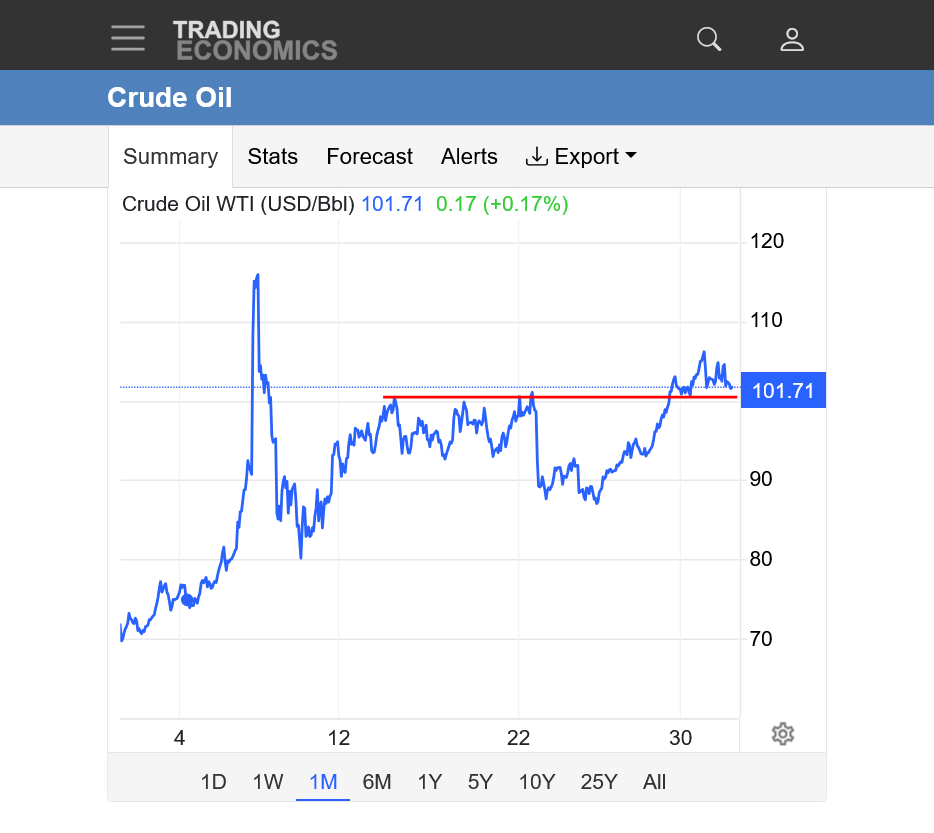Expand the Export dropdown
This screenshot has width=934, height=833.
(581, 156)
